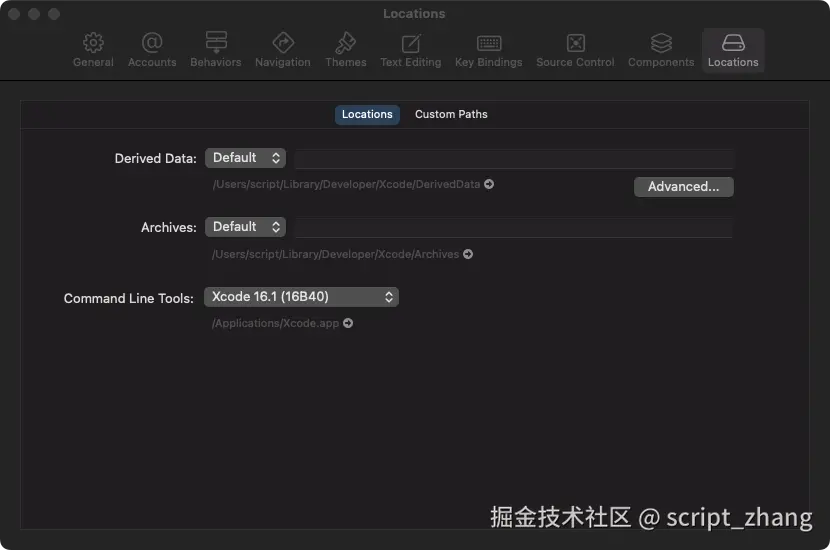Open the Source Control settings pane
830x550 pixels.
575,50
